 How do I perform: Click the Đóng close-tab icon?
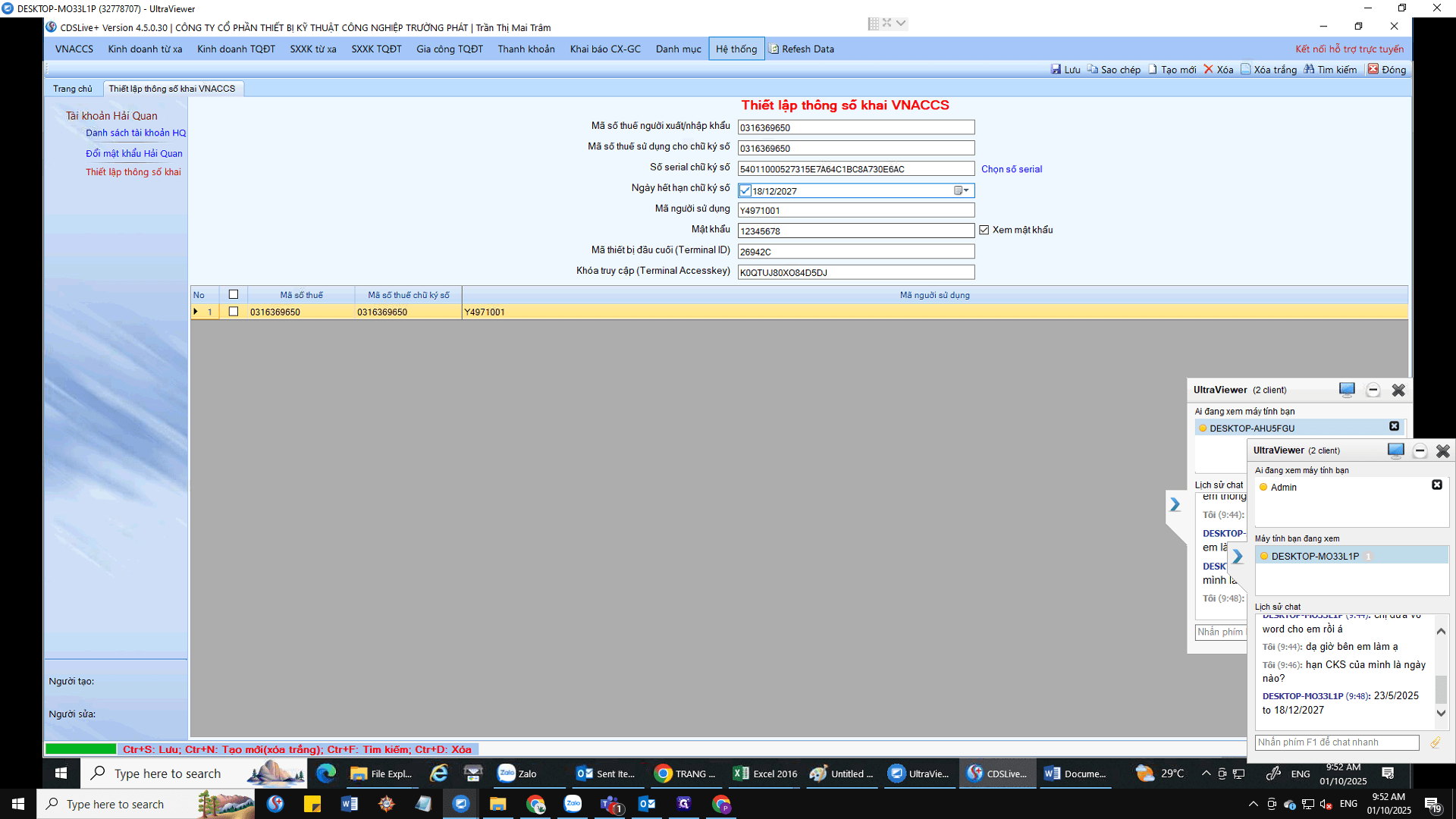coord(1373,69)
